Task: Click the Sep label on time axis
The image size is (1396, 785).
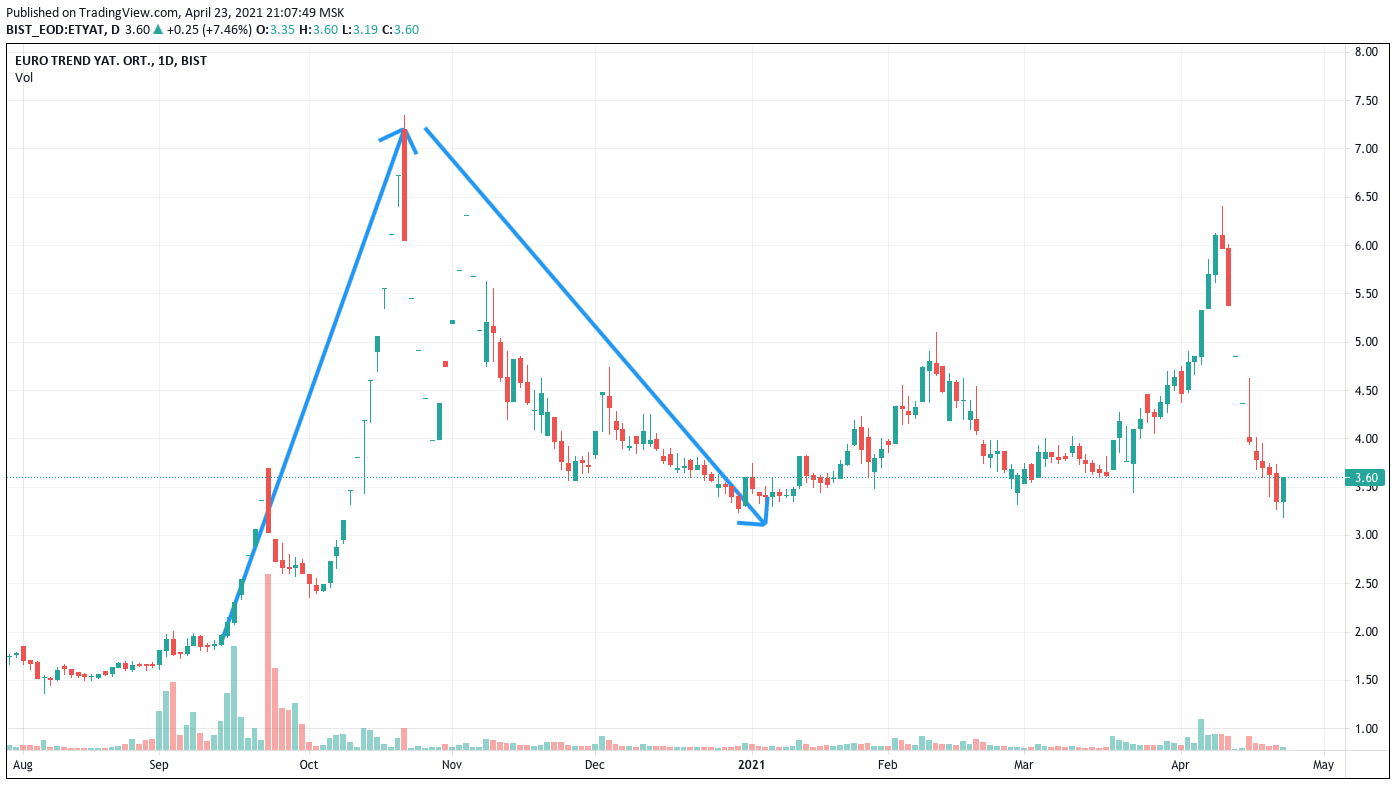Action: (x=159, y=765)
